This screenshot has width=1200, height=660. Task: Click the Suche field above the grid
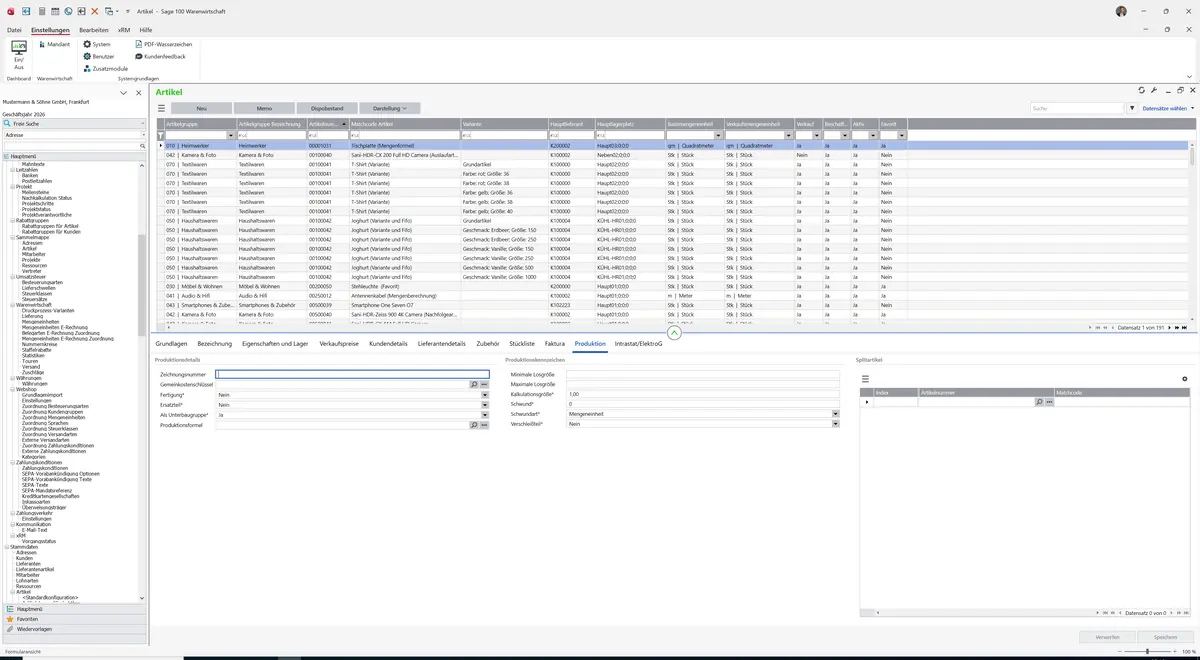click(x=1076, y=108)
